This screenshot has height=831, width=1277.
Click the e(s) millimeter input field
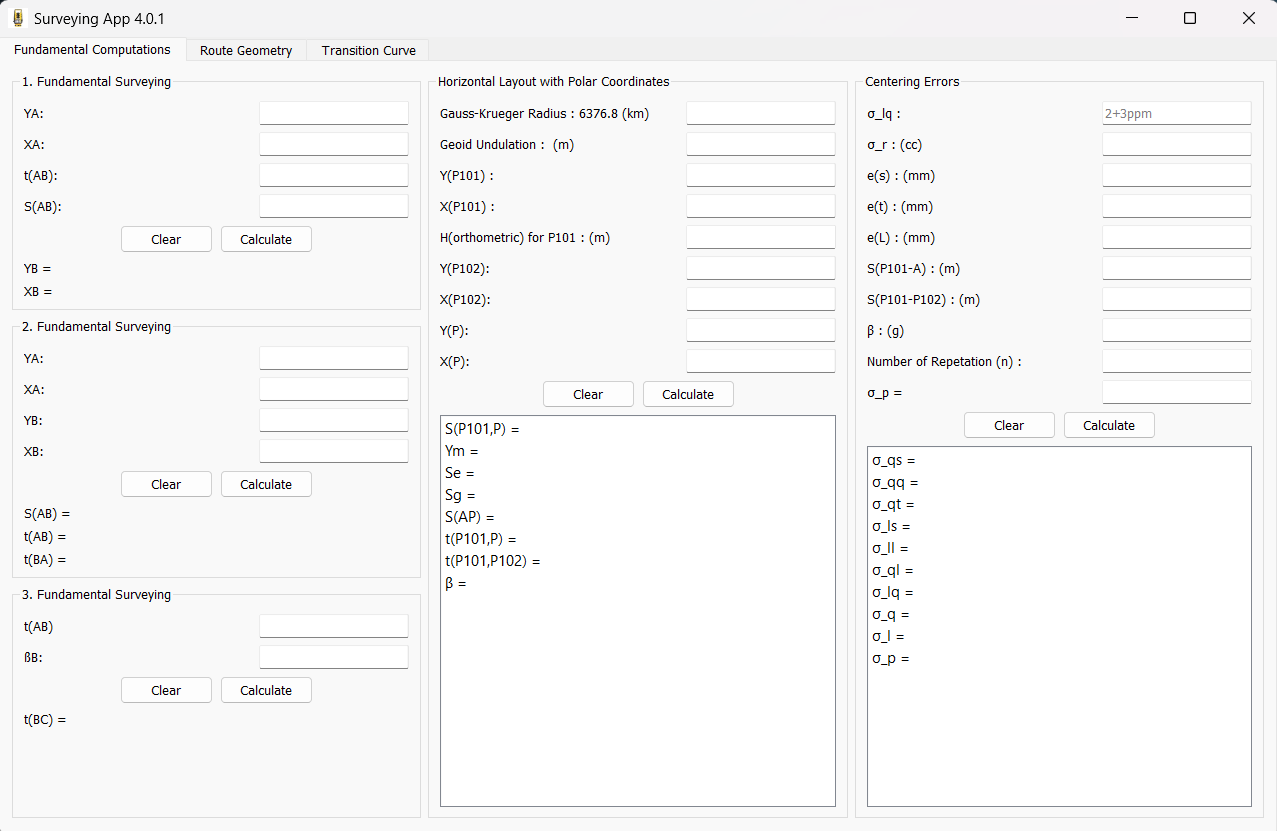[x=1176, y=175]
